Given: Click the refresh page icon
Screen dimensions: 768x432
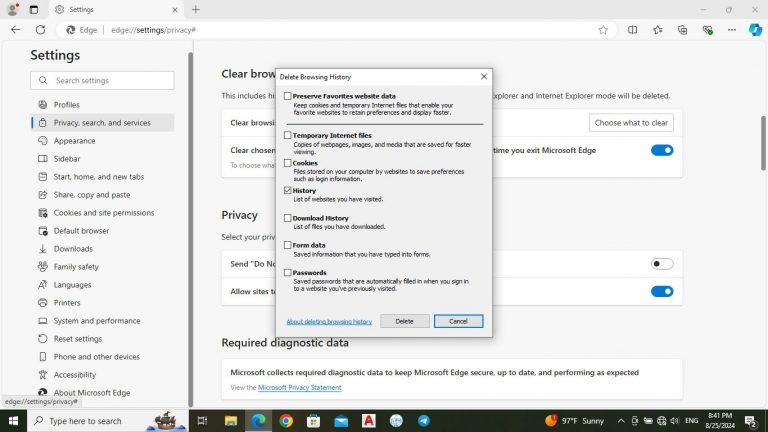Looking at the screenshot, I should tap(41, 30).
